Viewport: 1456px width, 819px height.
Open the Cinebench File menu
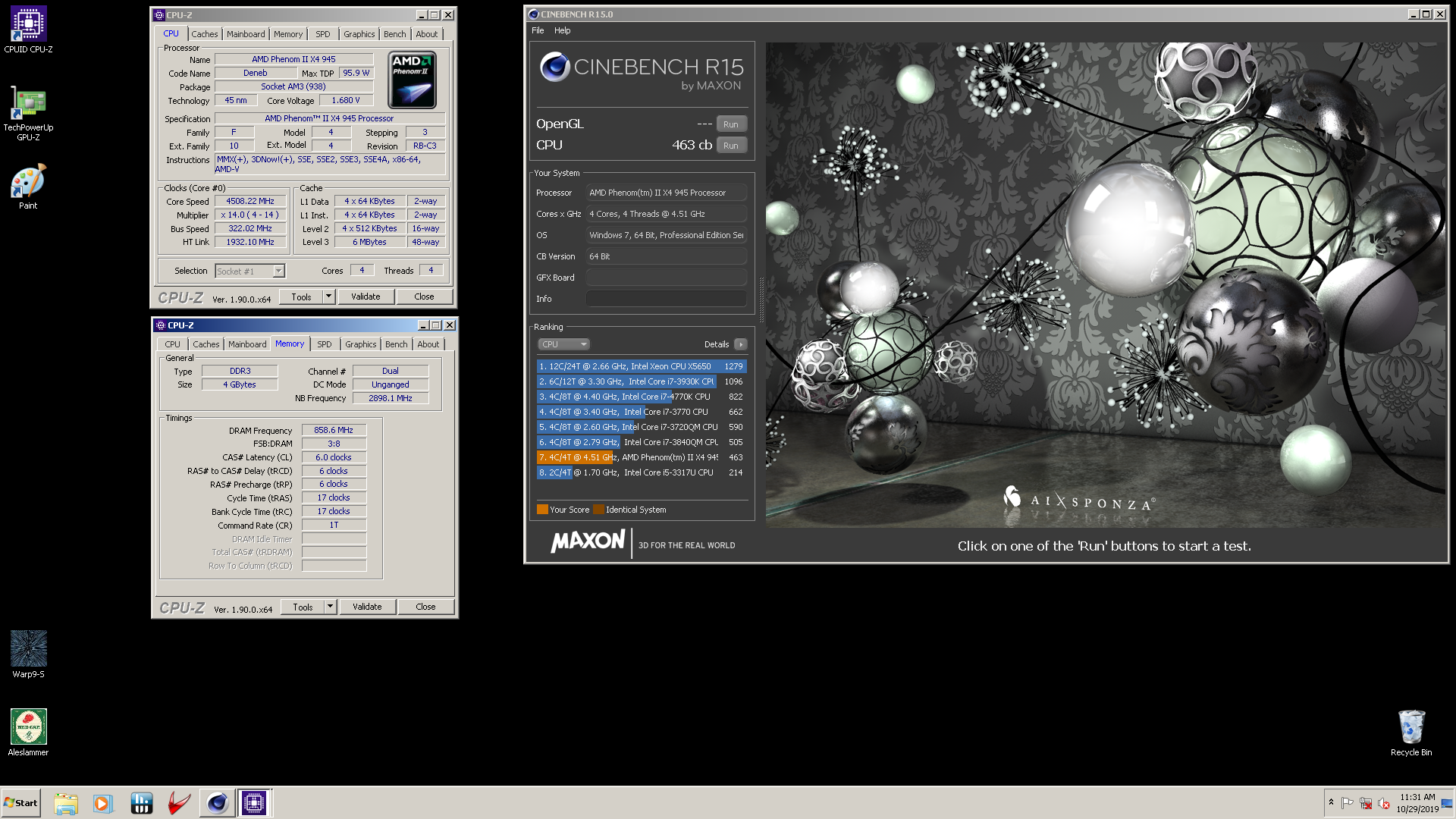(538, 30)
